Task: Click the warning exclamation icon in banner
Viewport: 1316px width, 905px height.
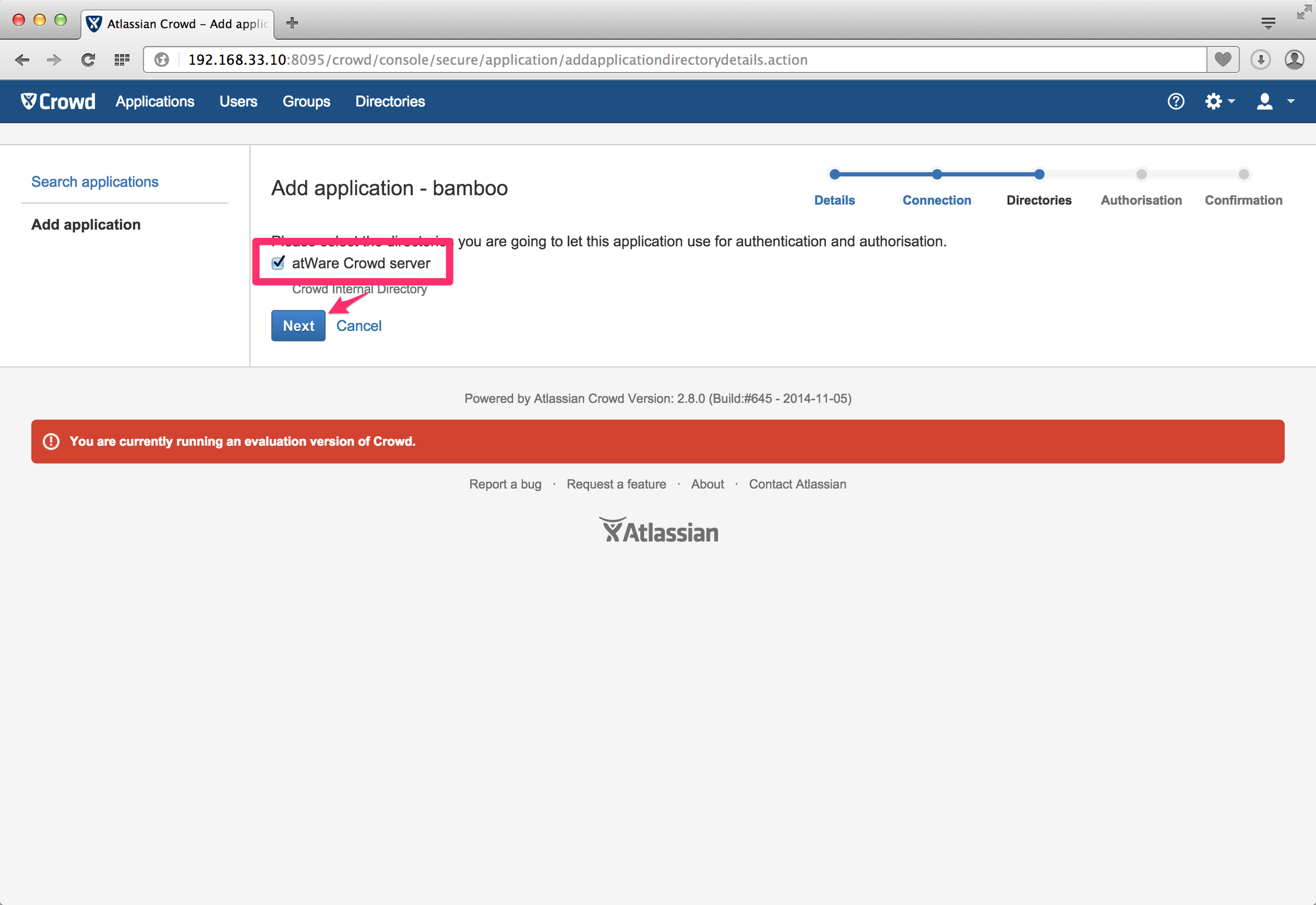Action: point(51,441)
